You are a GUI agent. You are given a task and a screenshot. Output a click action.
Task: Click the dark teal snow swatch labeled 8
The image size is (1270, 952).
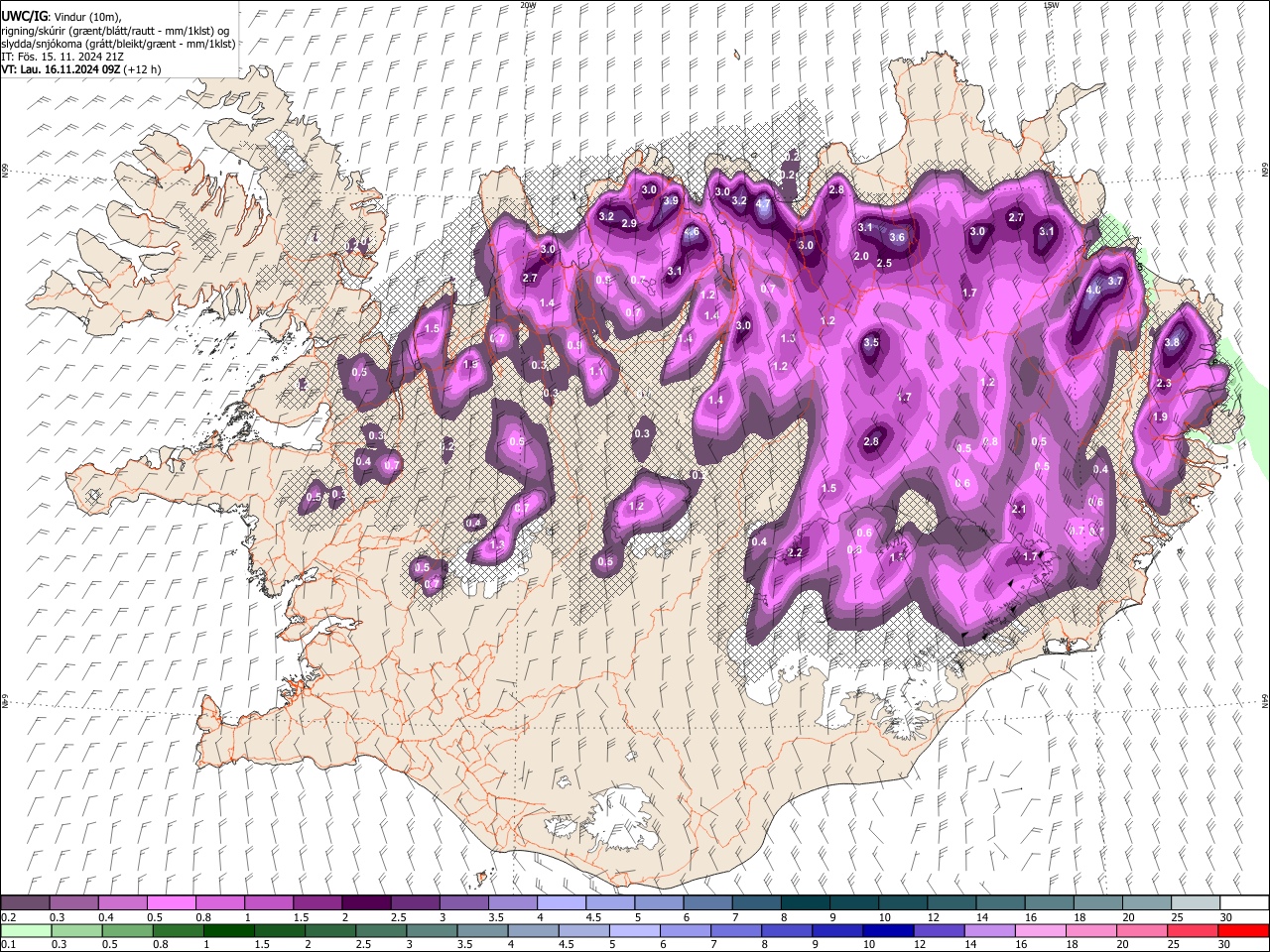[805, 903]
